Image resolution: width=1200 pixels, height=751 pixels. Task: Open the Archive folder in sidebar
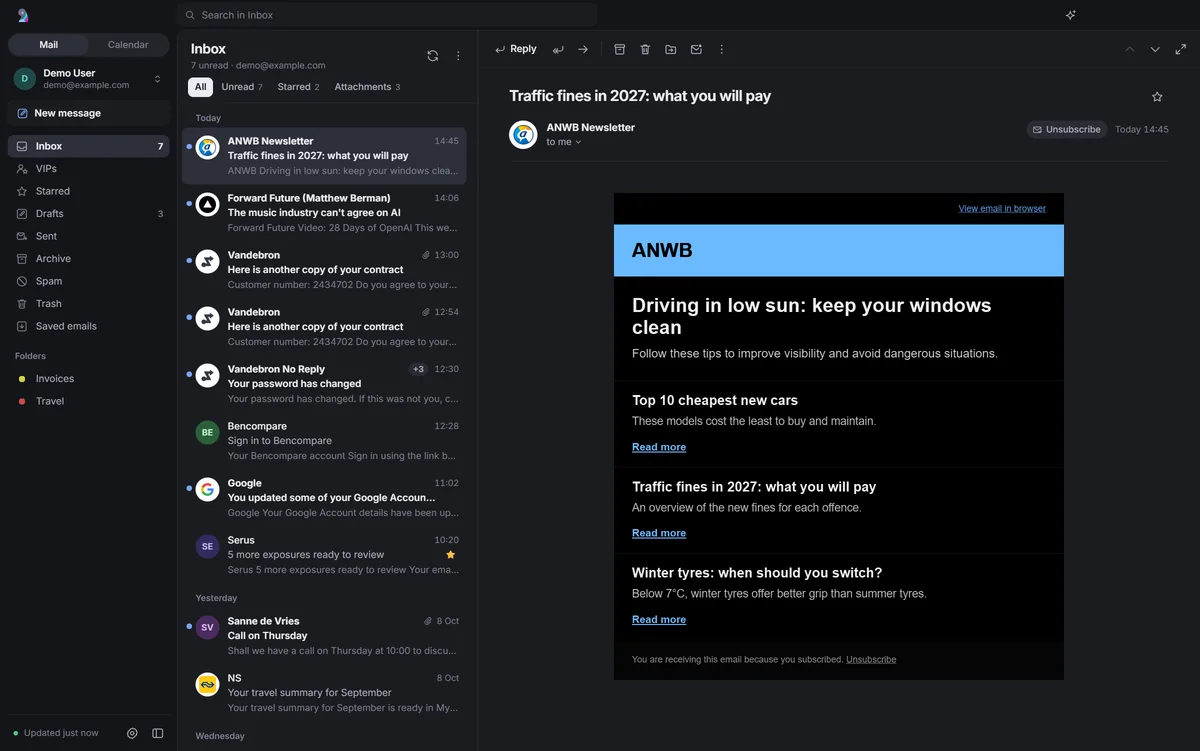(88, 259)
